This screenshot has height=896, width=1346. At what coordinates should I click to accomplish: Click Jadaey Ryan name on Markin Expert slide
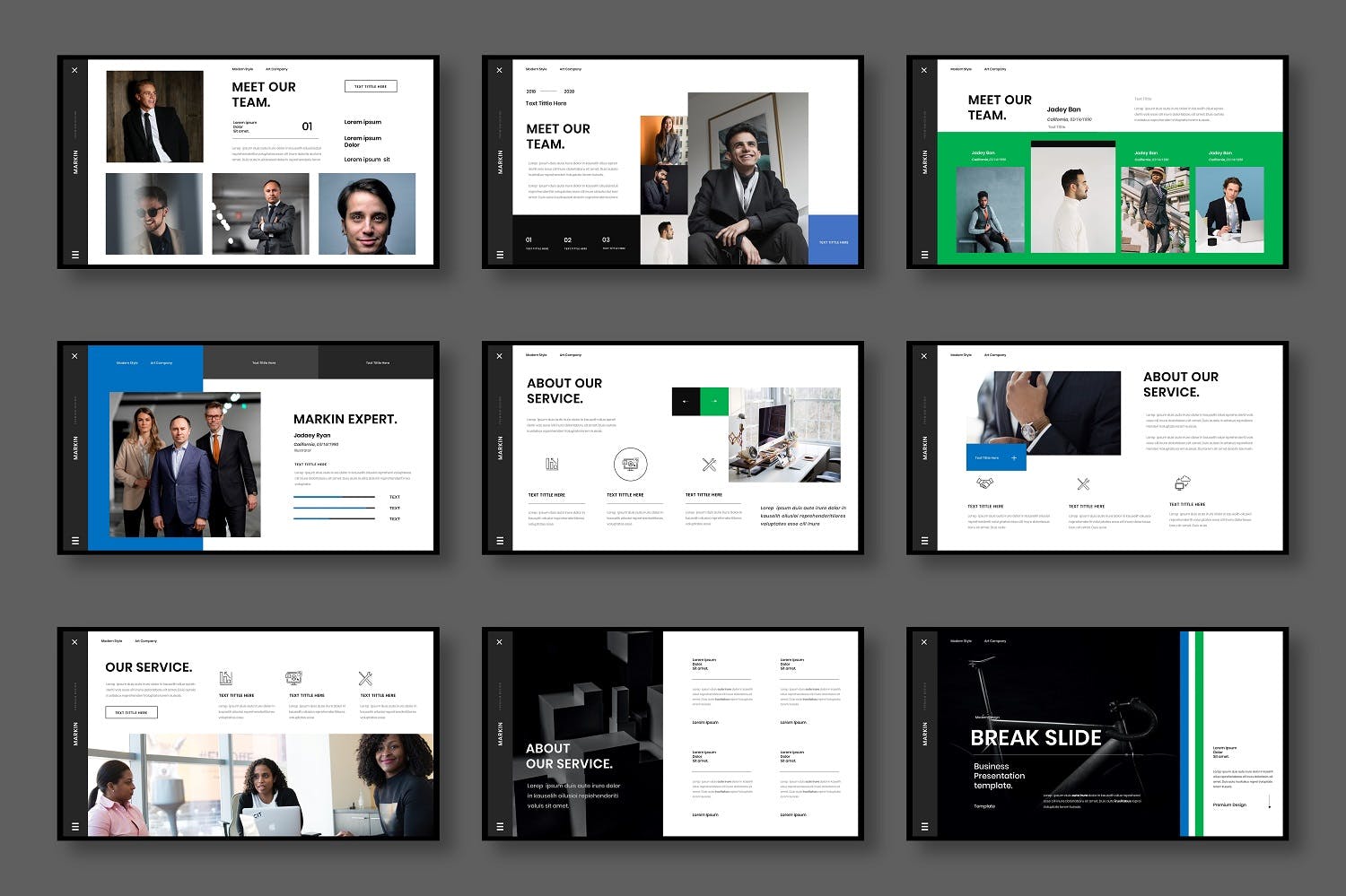[311, 435]
